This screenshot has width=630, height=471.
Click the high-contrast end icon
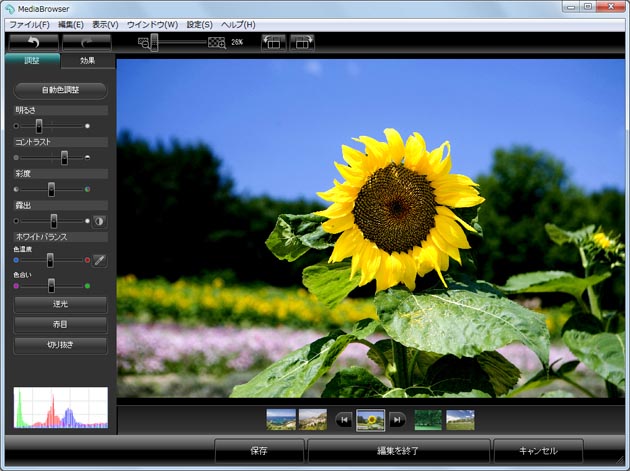87,158
